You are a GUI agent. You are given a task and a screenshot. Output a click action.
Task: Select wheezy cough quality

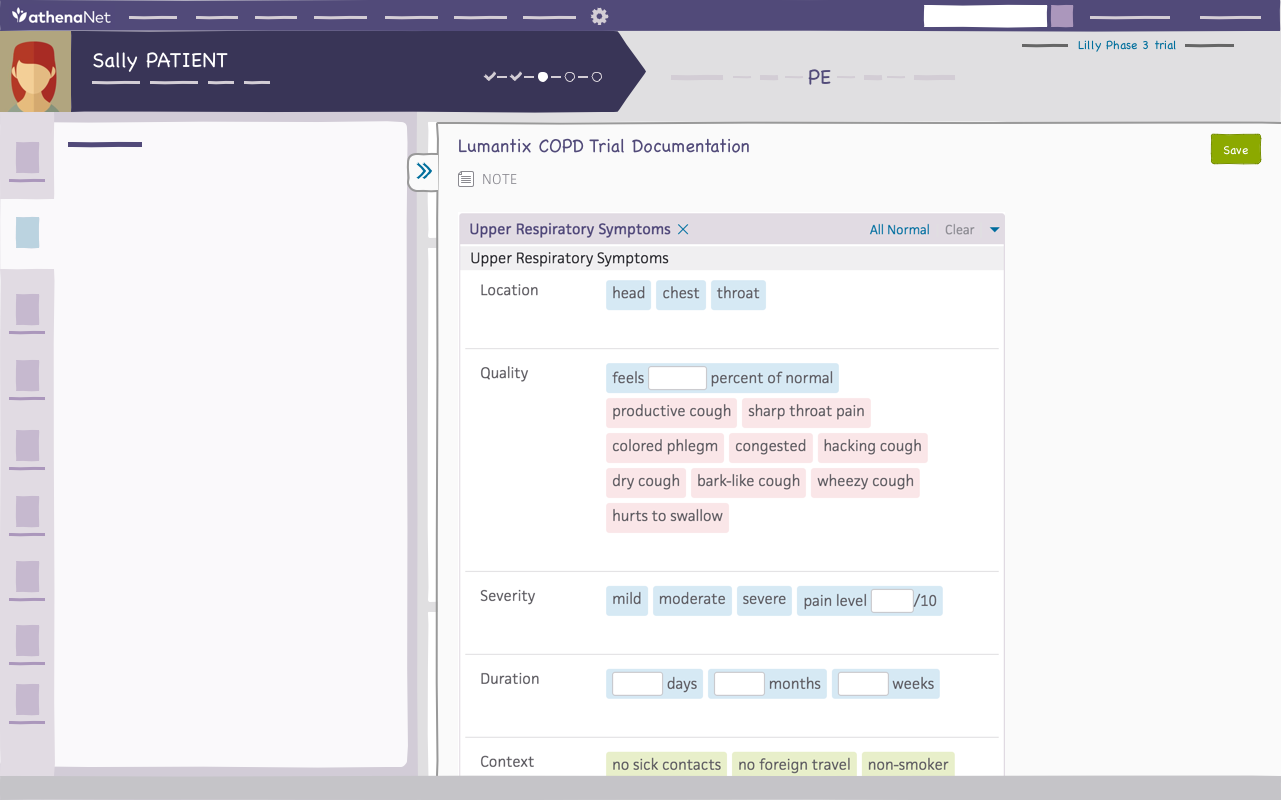tap(865, 482)
